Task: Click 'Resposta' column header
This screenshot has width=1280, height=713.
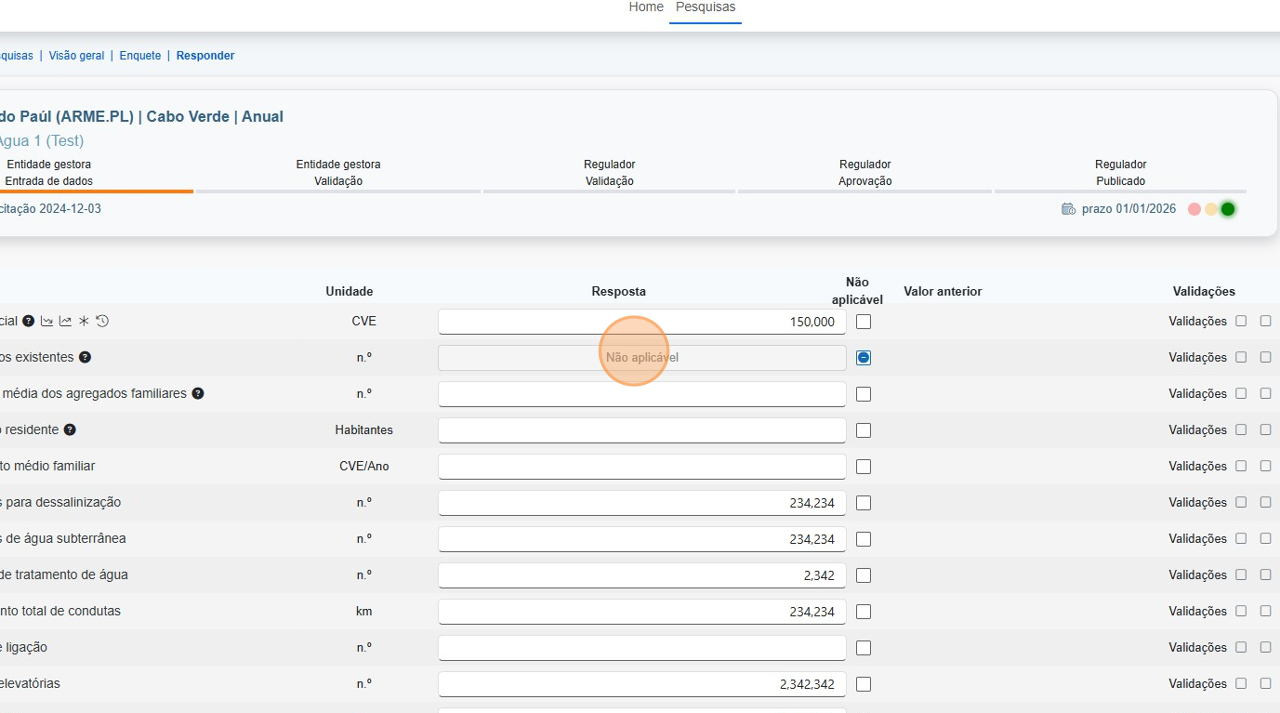Action: (x=619, y=292)
